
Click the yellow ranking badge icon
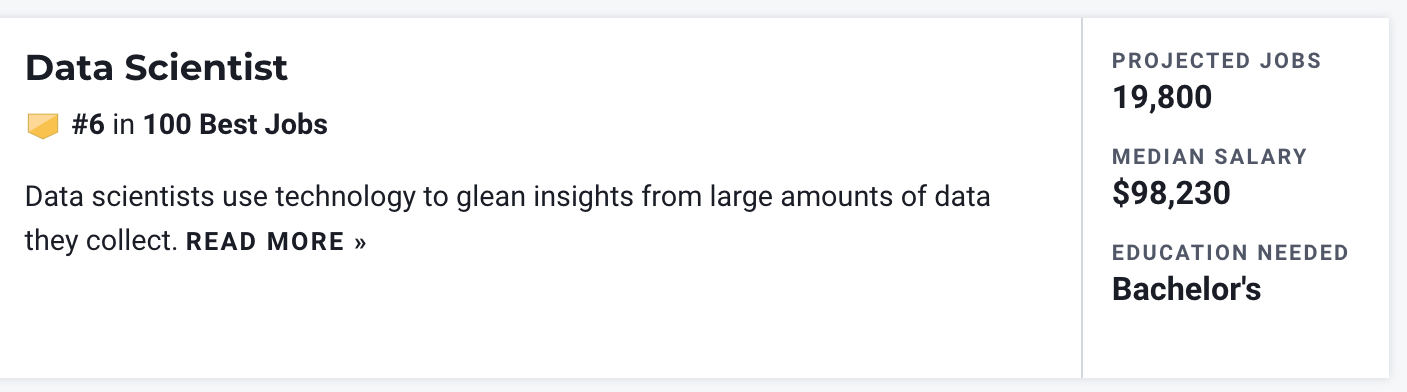43,126
